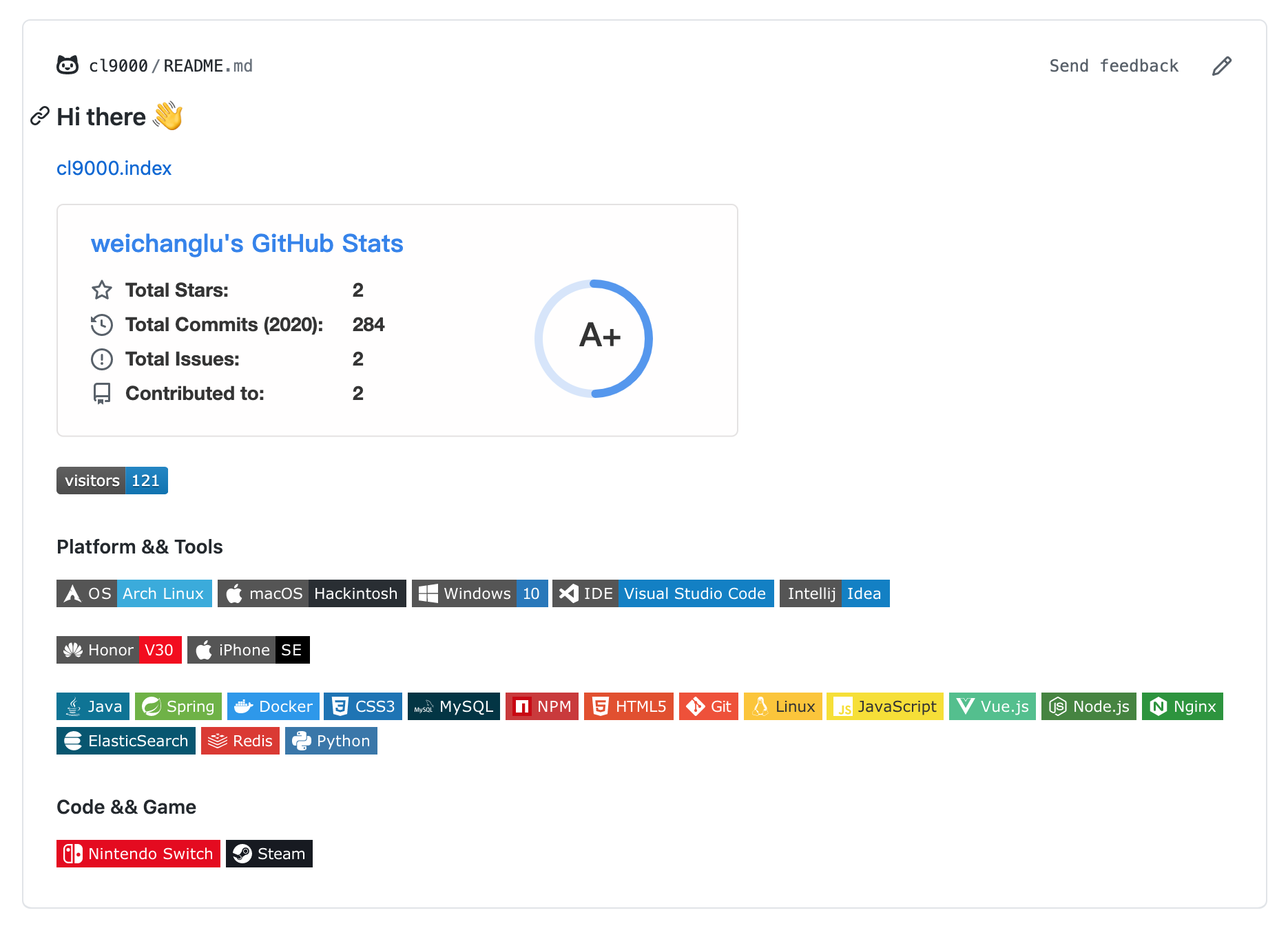Click the Intellij Idea badge
The image size is (1288, 928).
pyautogui.click(x=835, y=593)
